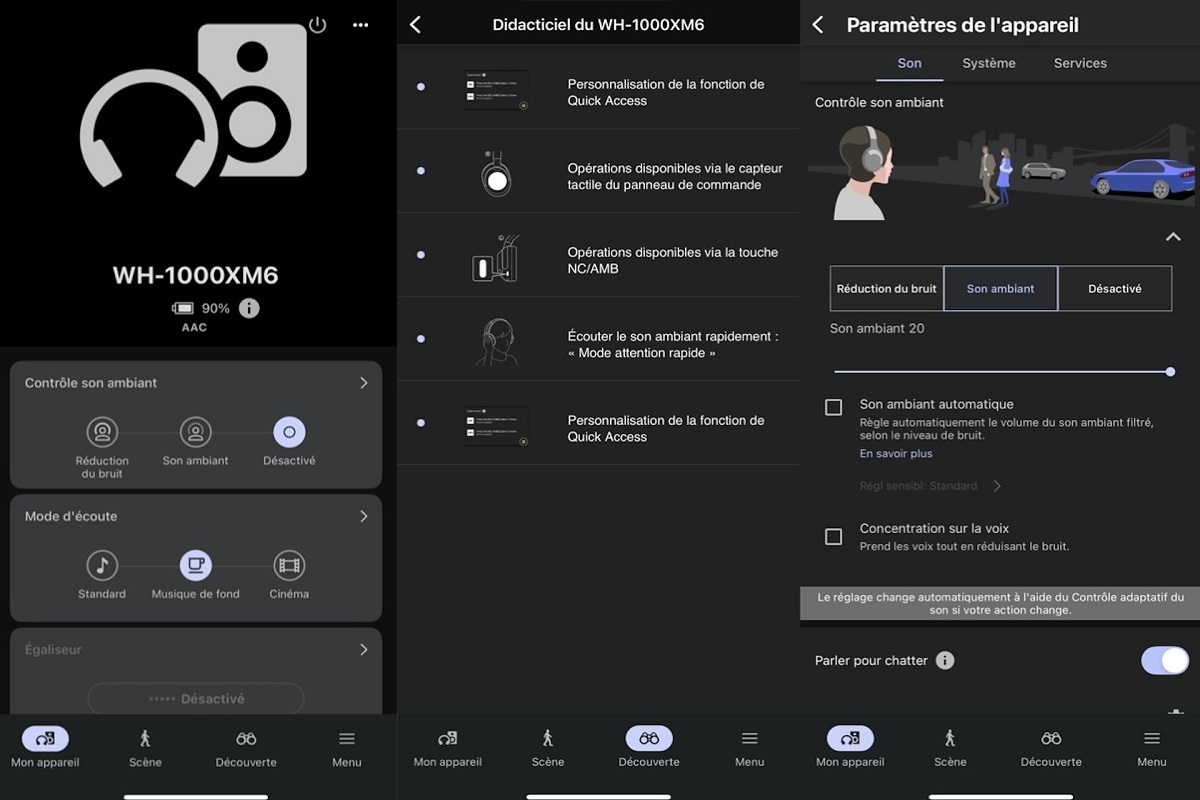This screenshot has height=800, width=1200.
Task: Select Réduction du bruit in the segmented control
Action: 887,288
